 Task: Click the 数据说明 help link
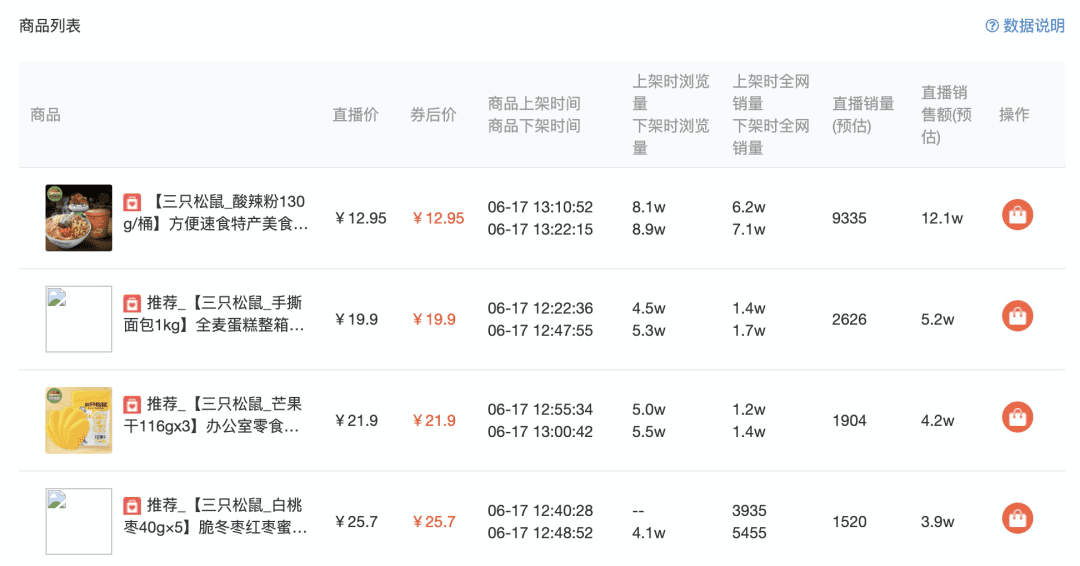[1033, 26]
